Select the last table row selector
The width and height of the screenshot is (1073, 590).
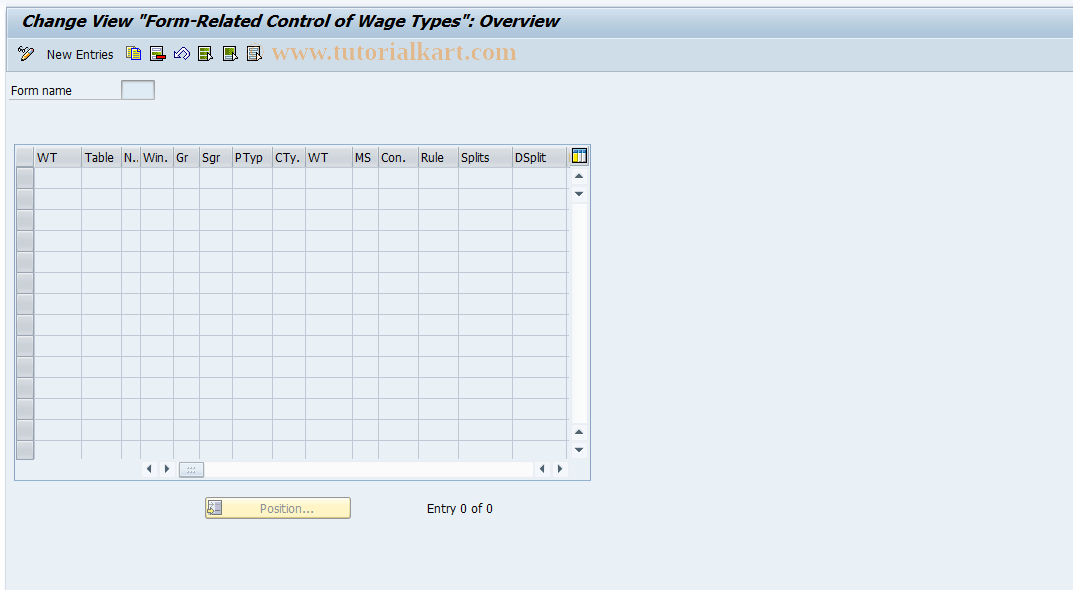click(25, 450)
